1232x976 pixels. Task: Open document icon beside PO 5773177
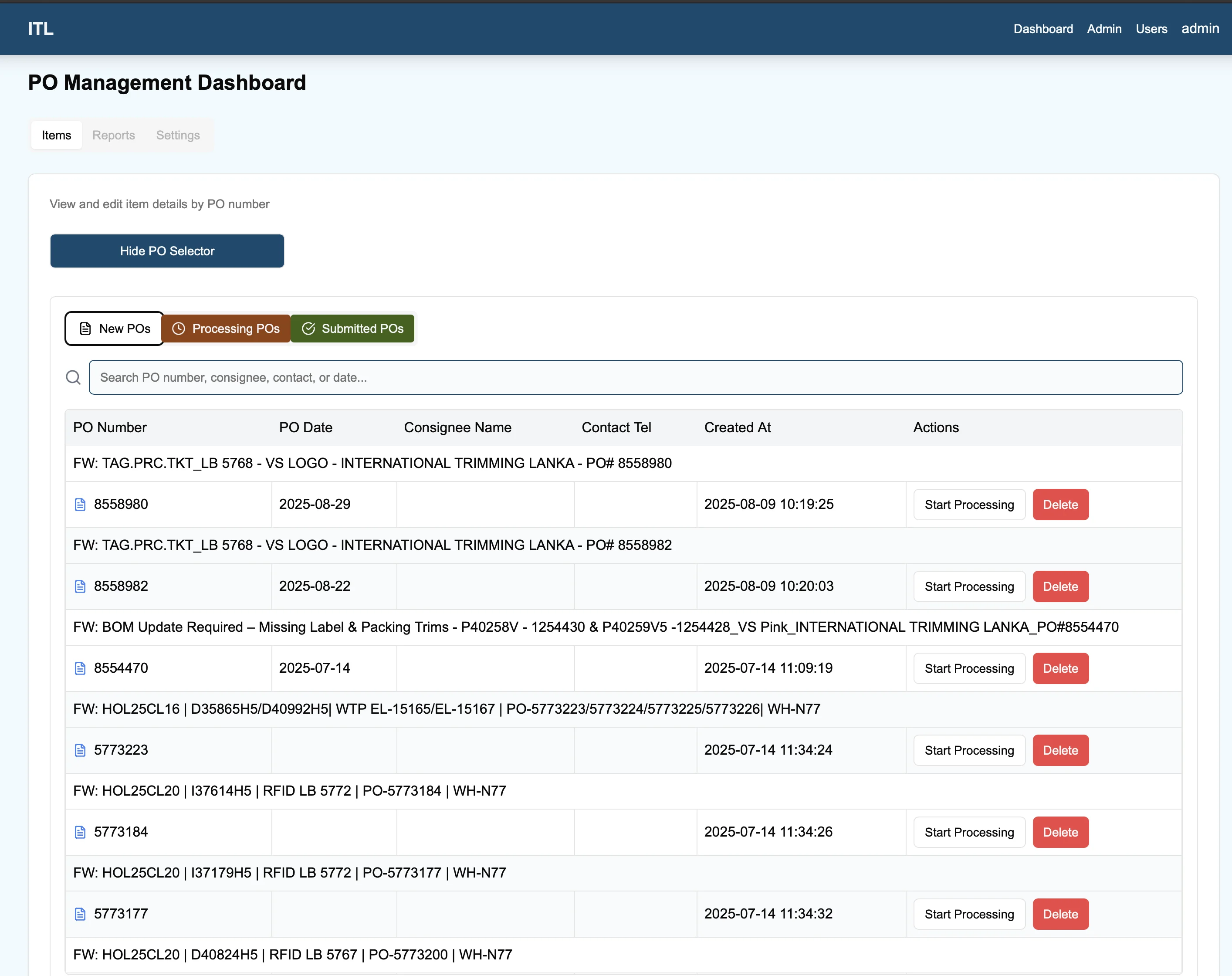pos(80,914)
